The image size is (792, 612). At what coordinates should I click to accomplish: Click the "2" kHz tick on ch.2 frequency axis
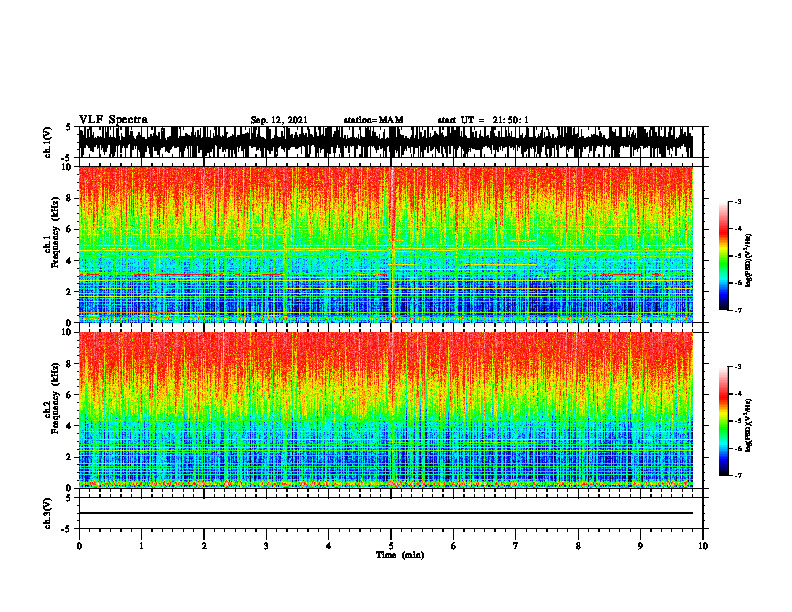coord(70,457)
